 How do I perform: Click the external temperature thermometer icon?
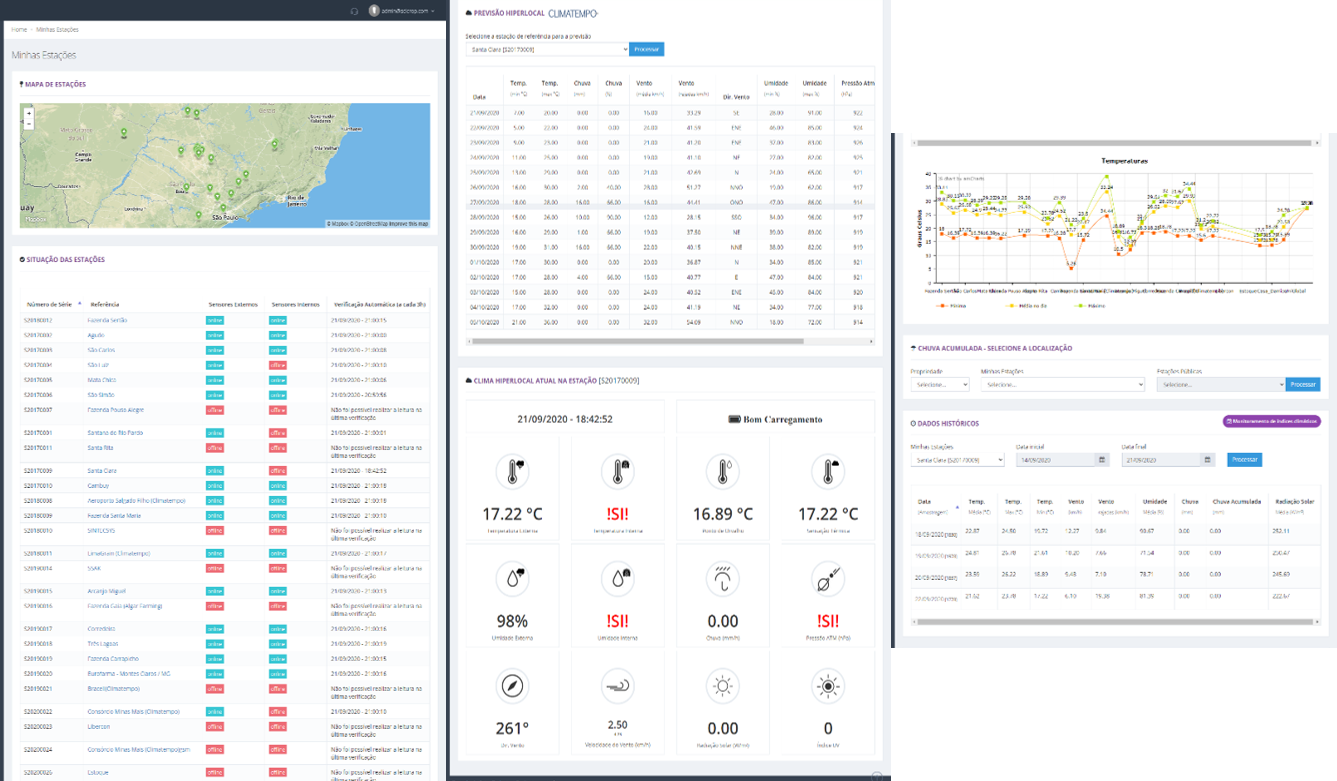513,471
